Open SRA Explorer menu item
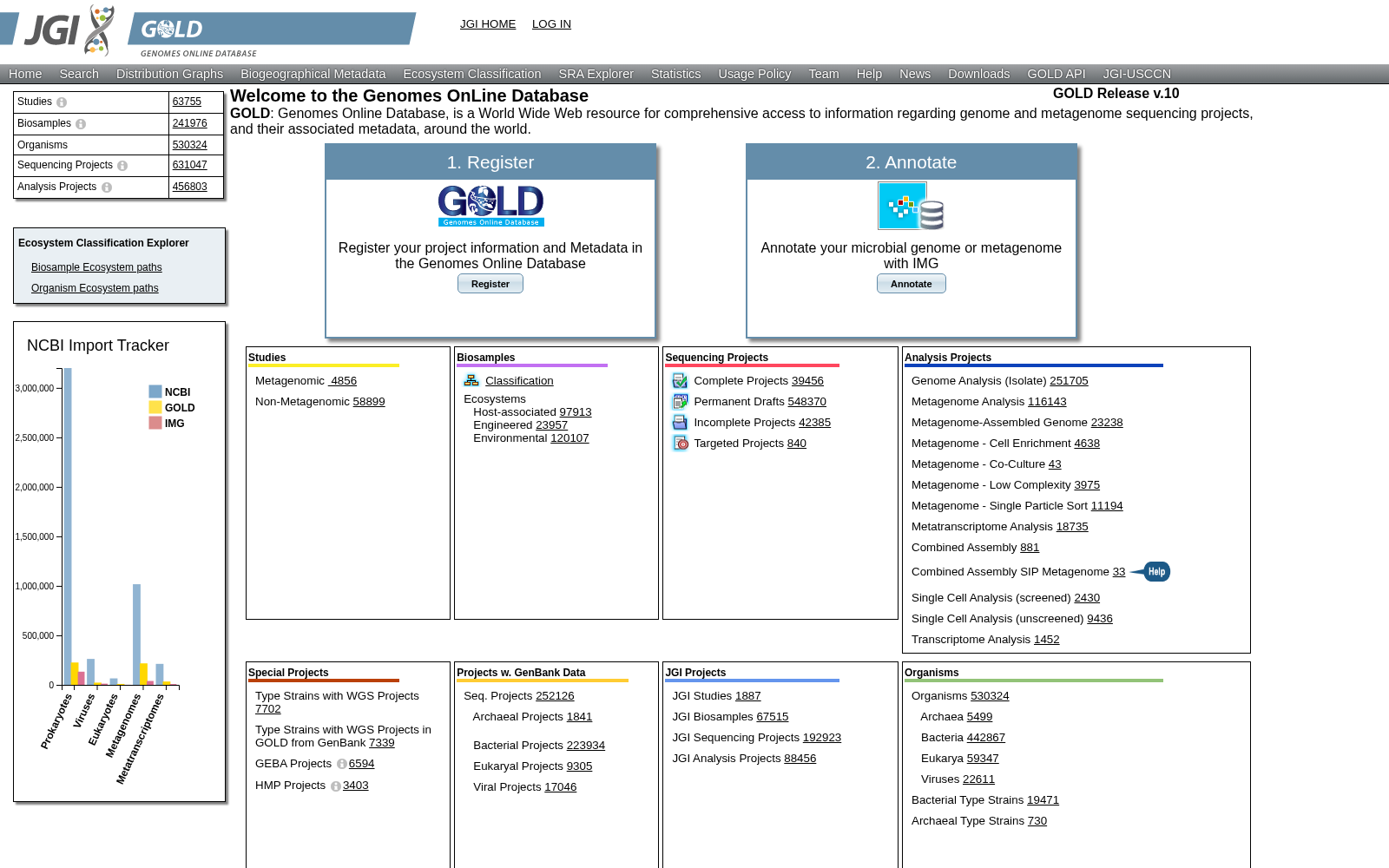1389x868 pixels. tap(596, 74)
